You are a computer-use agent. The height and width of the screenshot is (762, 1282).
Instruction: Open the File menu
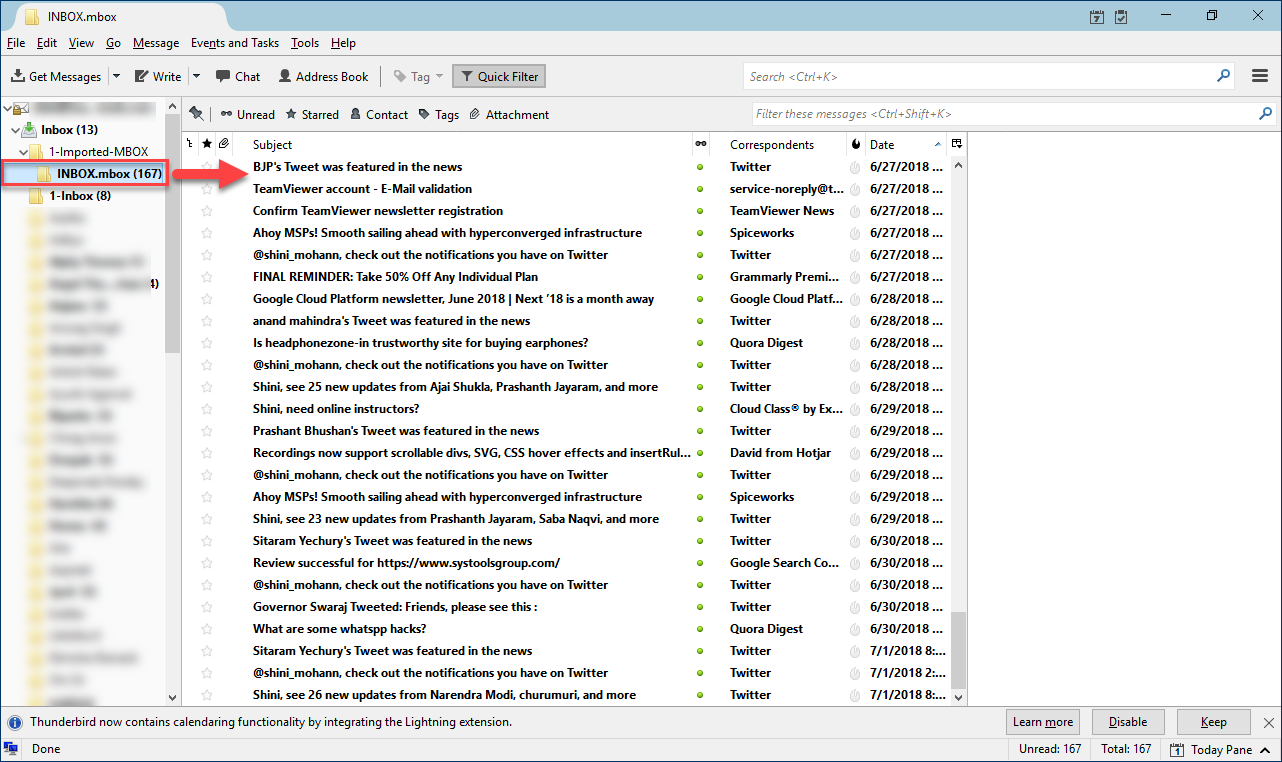tap(15, 43)
